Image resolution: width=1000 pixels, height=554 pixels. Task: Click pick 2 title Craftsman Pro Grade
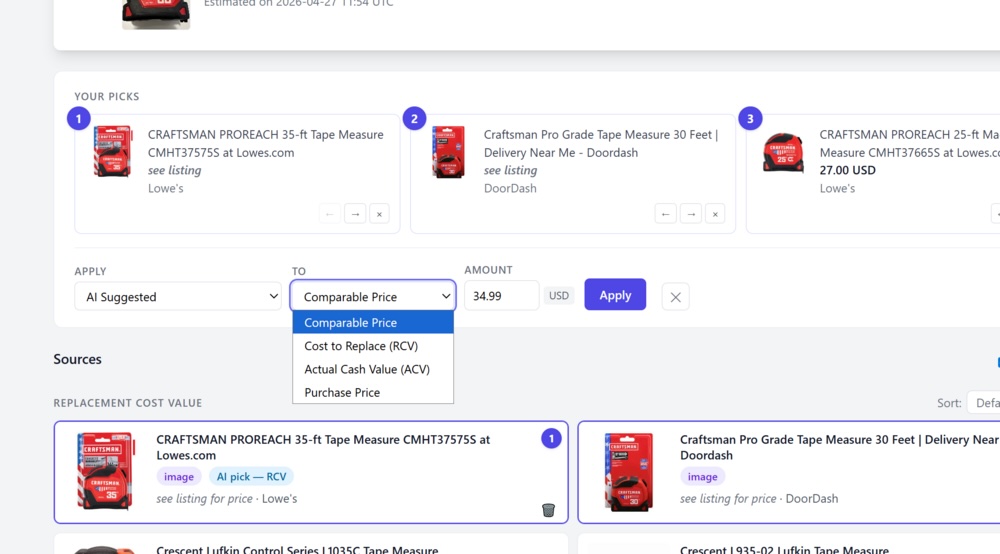601,143
